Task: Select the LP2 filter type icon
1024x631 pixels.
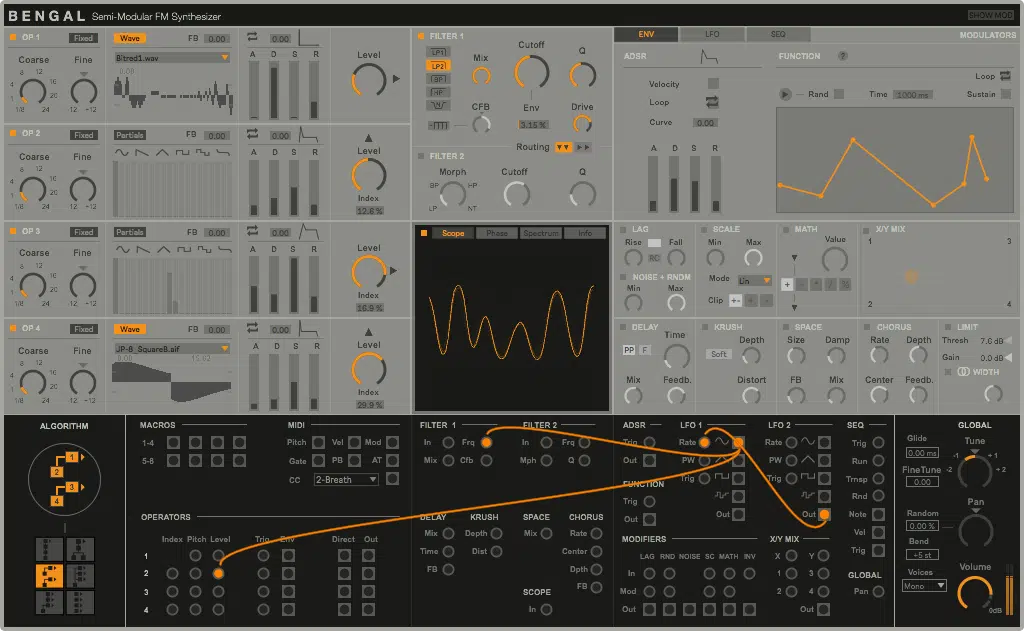Action: (438, 66)
